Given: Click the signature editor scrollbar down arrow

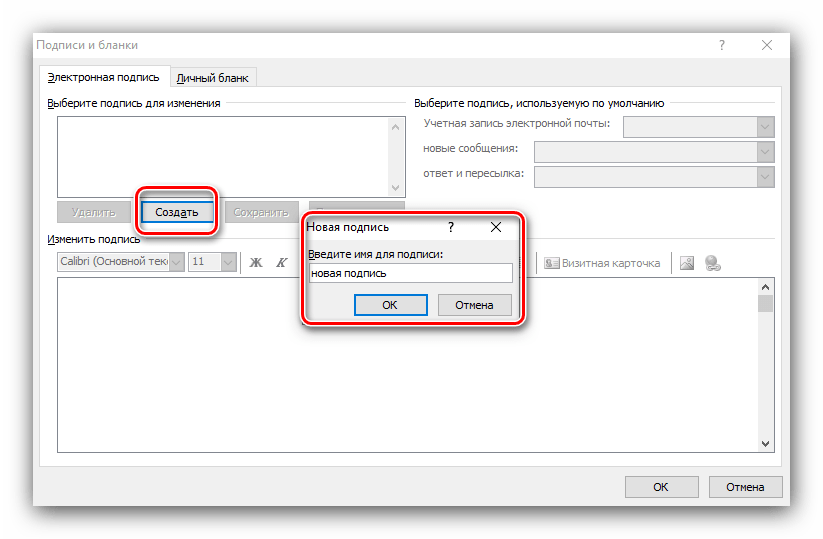Looking at the screenshot, I should coord(766,443).
